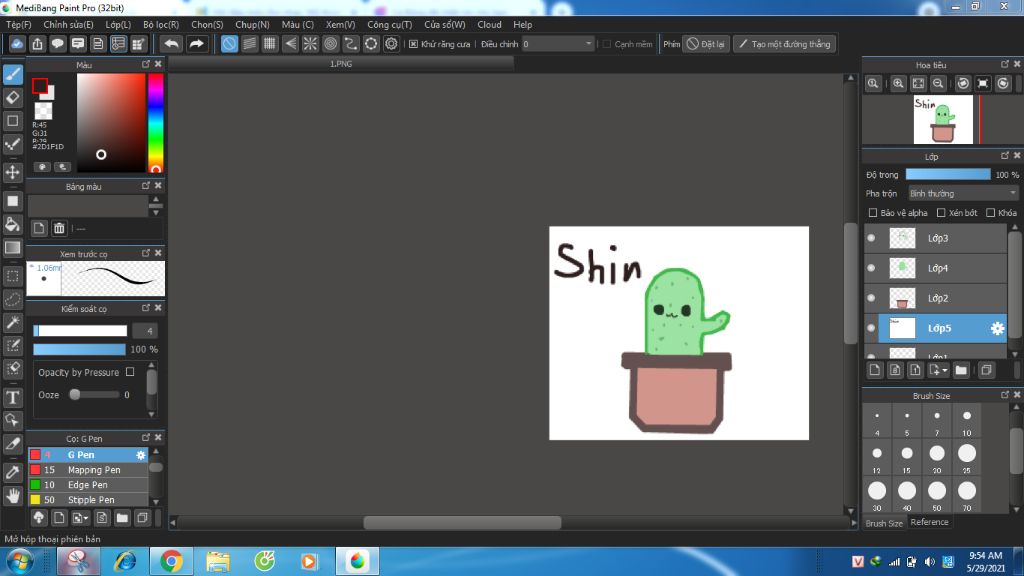Select the Mapping Pen brush
This screenshot has height=576, width=1024.
(93, 470)
